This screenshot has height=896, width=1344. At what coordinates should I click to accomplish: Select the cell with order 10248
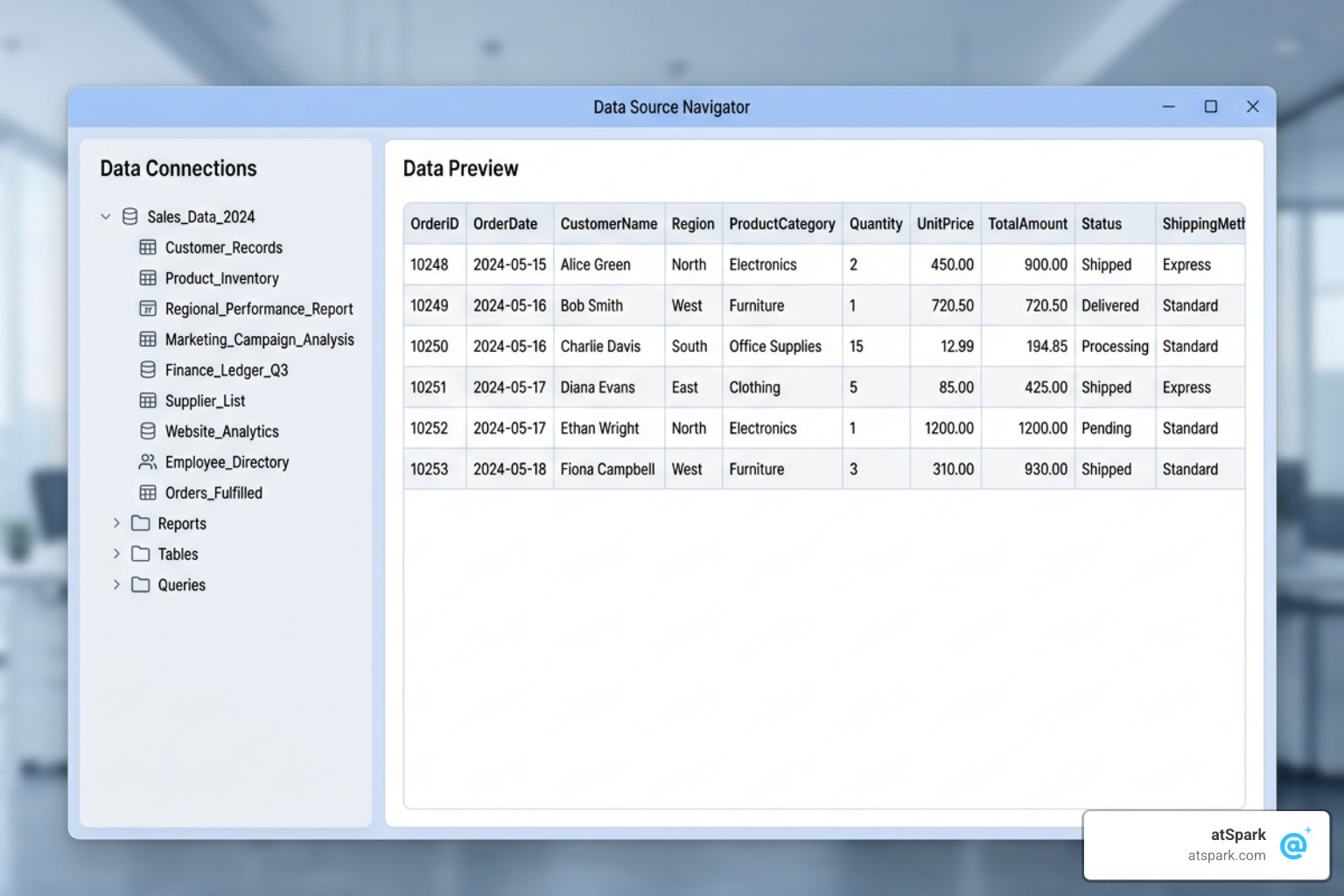(435, 264)
